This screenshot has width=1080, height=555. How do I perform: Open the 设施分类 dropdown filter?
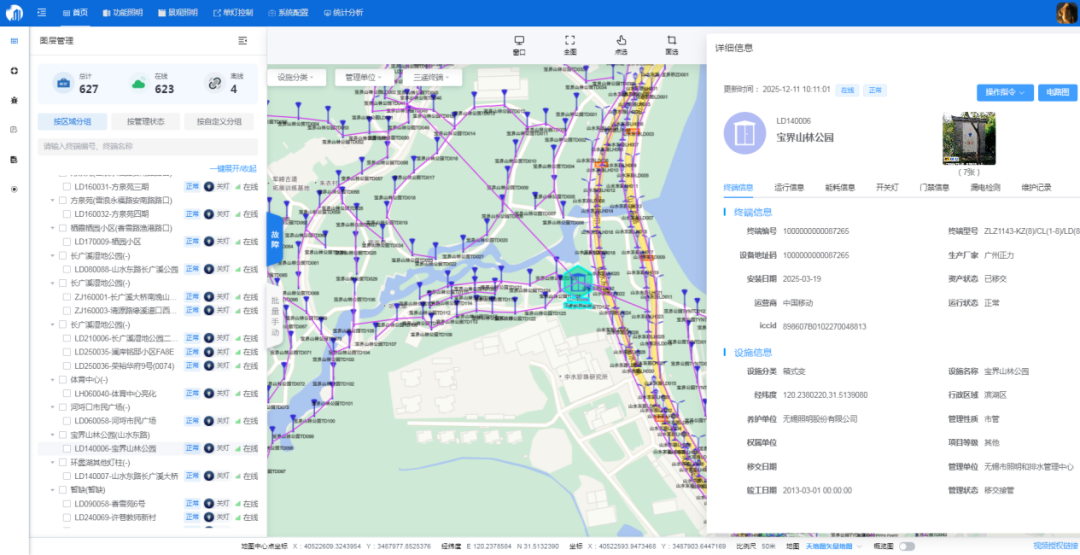[299, 77]
